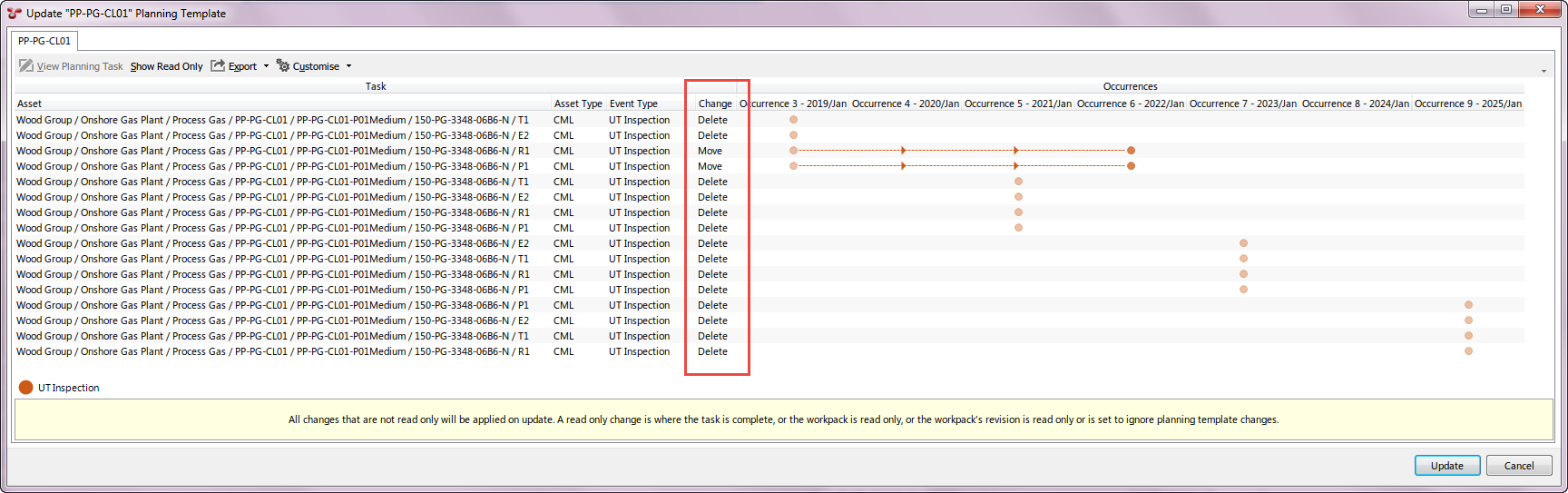Viewport: 1568px width, 493px height.
Task: Click the orange UT Inspection legend circle
Action: (26, 388)
